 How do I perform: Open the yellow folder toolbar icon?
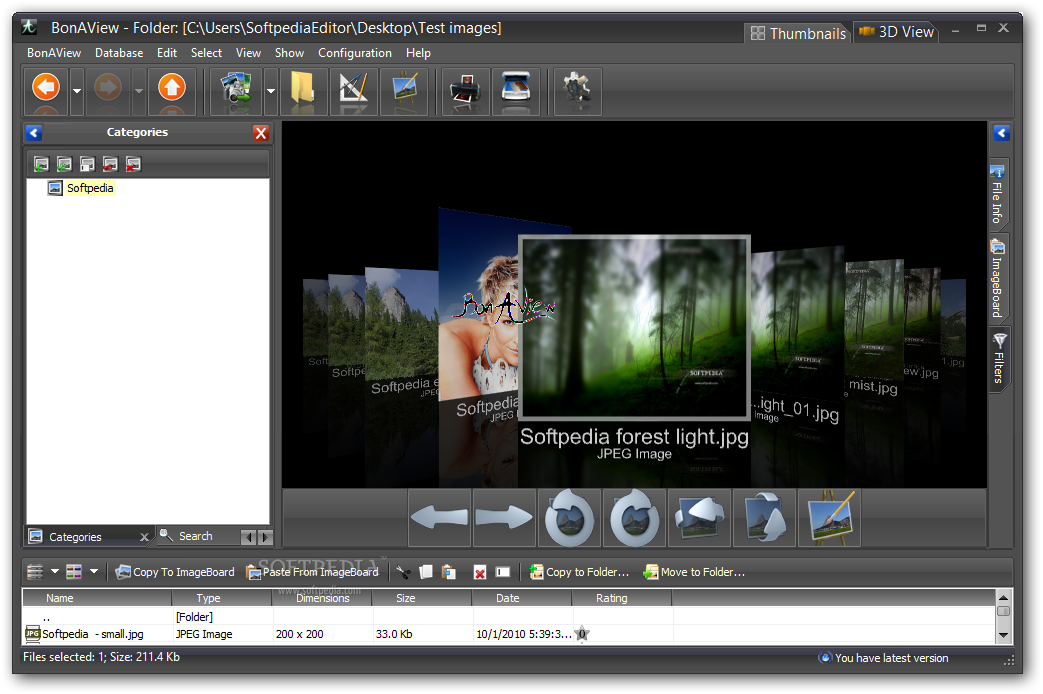point(303,90)
